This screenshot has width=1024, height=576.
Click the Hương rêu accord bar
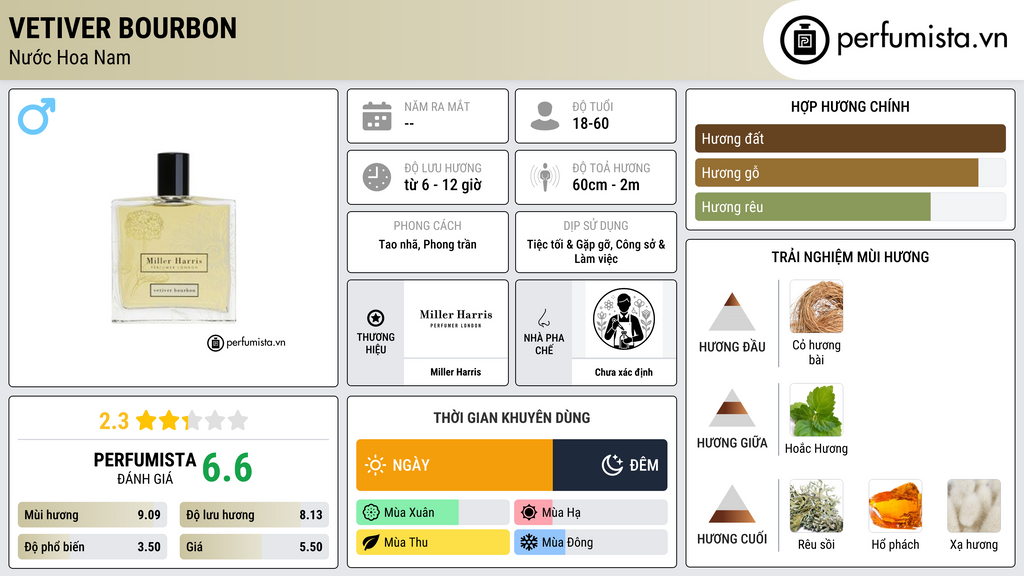850,207
